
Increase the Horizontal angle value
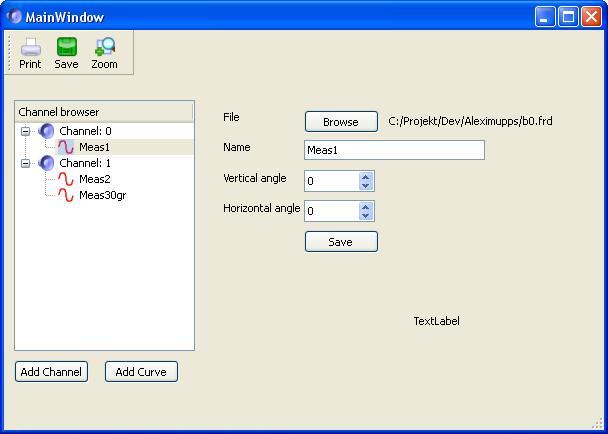click(366, 206)
